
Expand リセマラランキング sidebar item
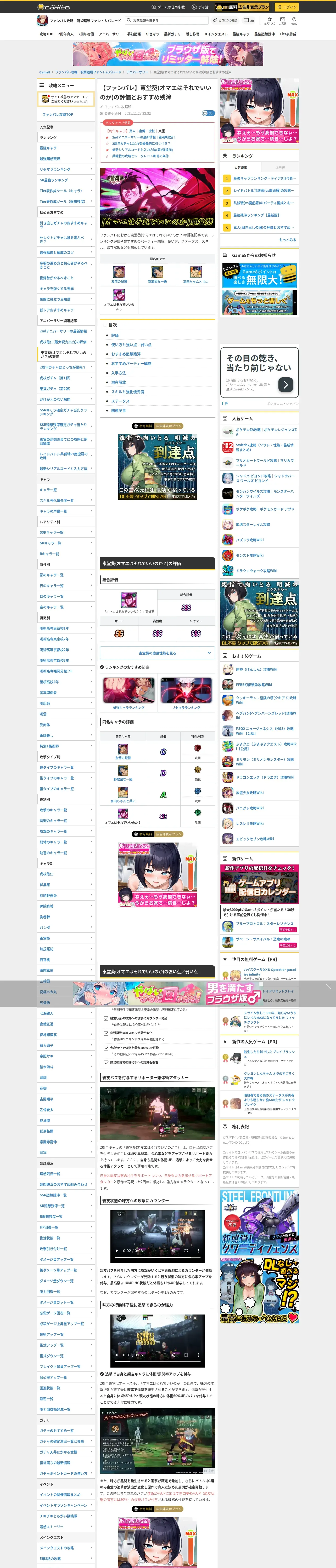pyautogui.click(x=66, y=169)
